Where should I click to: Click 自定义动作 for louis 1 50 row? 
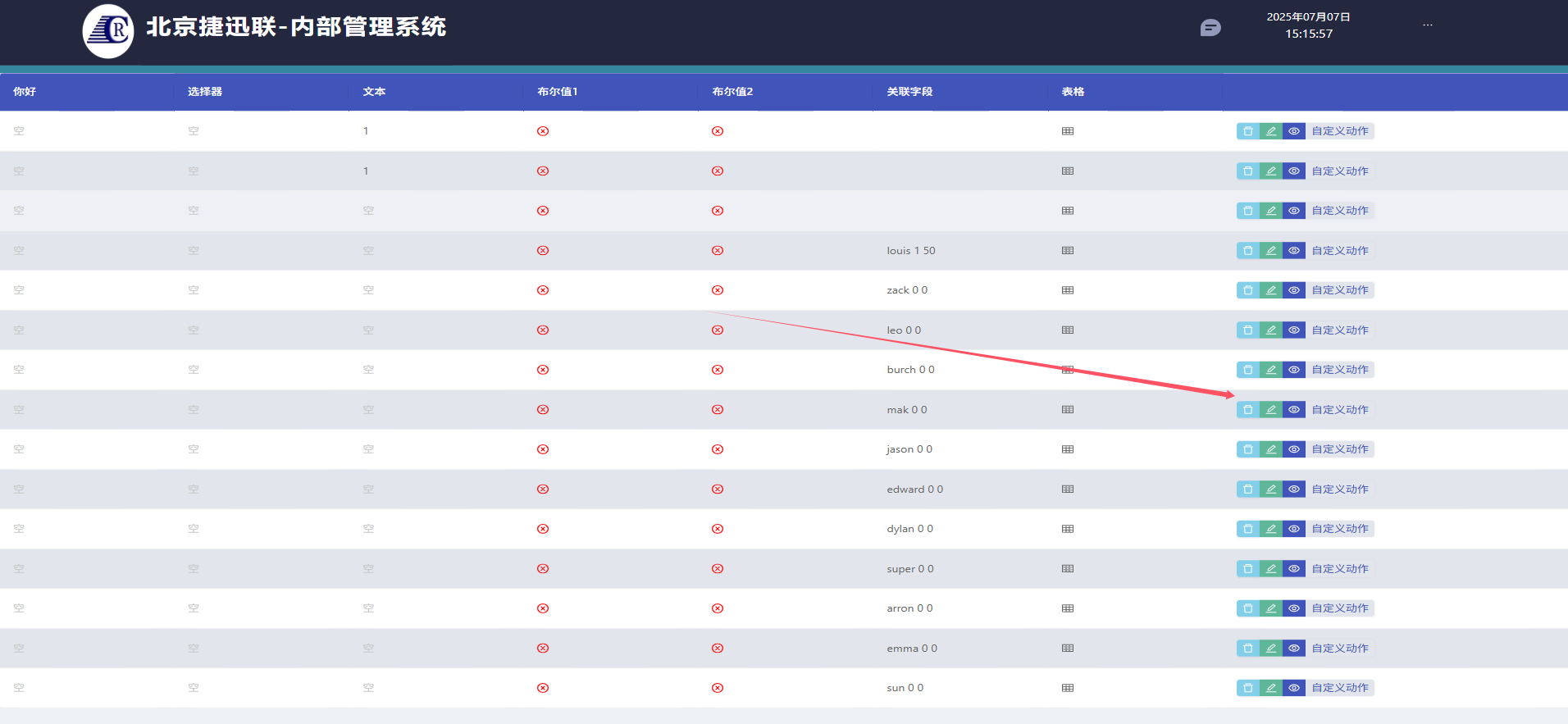coord(1340,251)
